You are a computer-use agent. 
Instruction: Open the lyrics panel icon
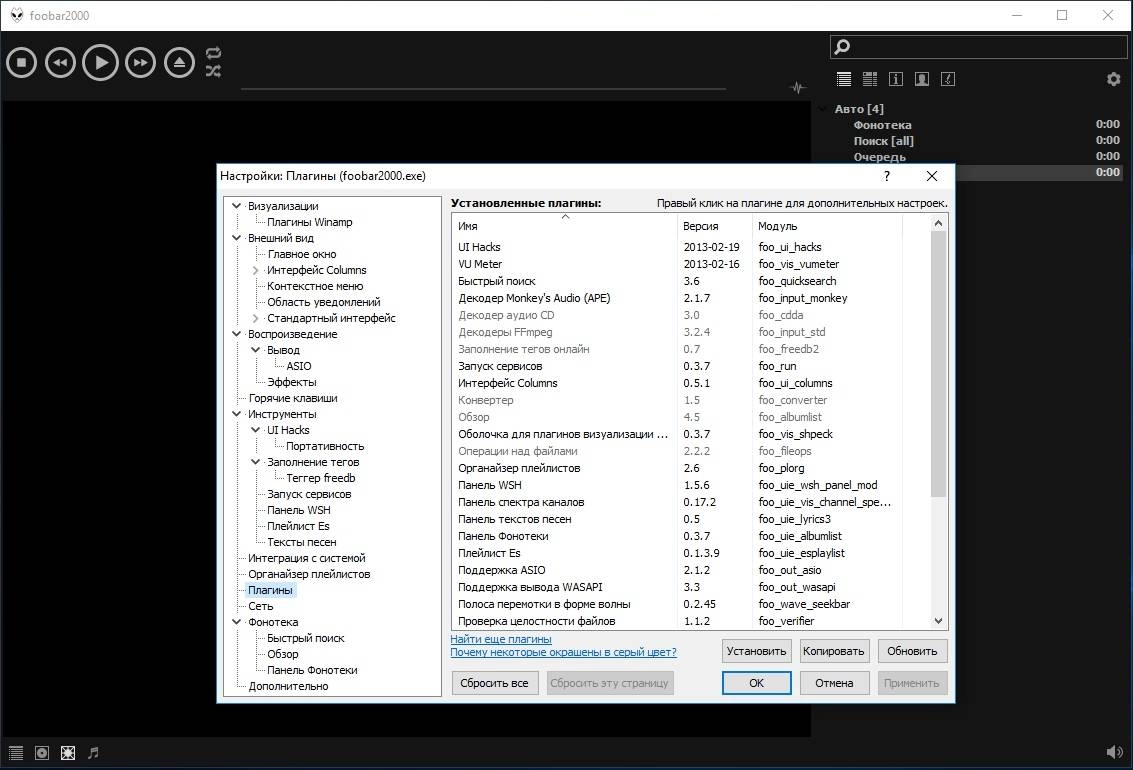click(948, 79)
